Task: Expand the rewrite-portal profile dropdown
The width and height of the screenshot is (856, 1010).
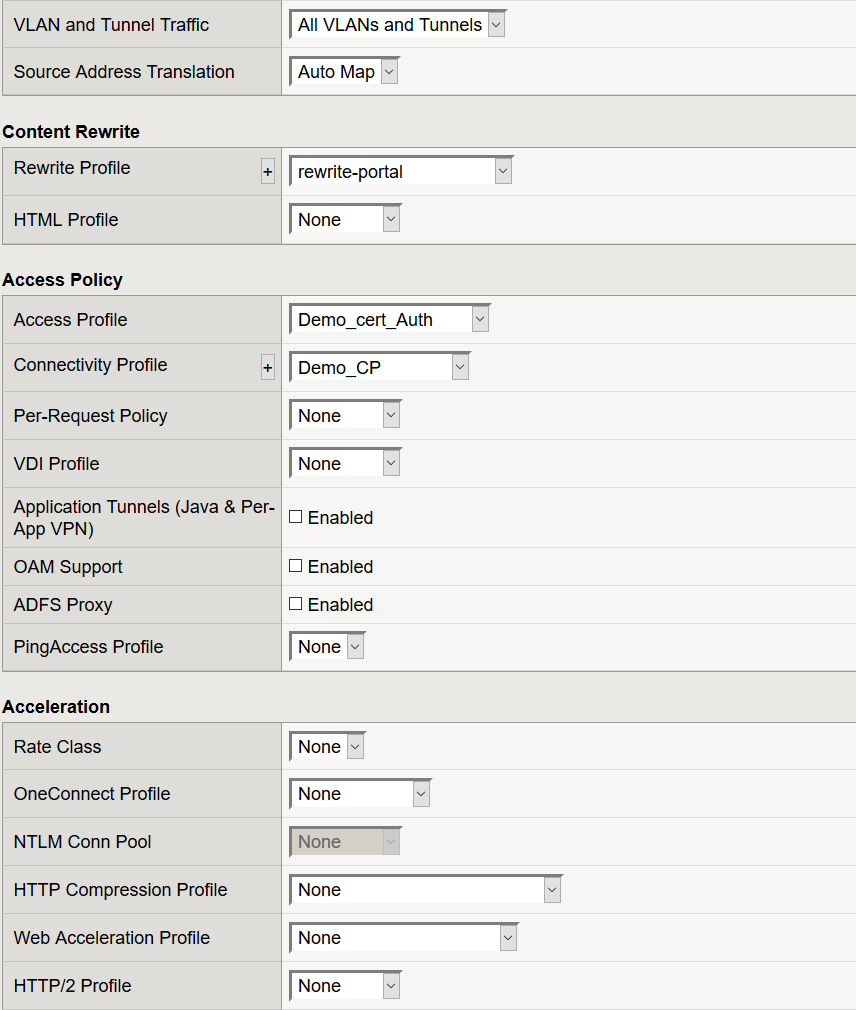Action: tap(401, 171)
